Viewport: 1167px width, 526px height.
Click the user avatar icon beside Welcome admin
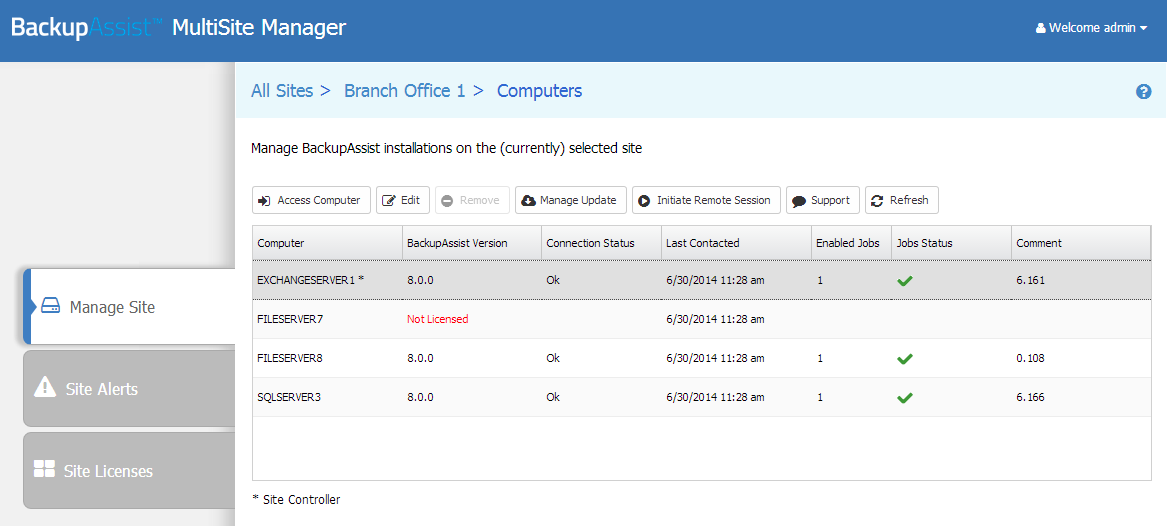[1040, 28]
